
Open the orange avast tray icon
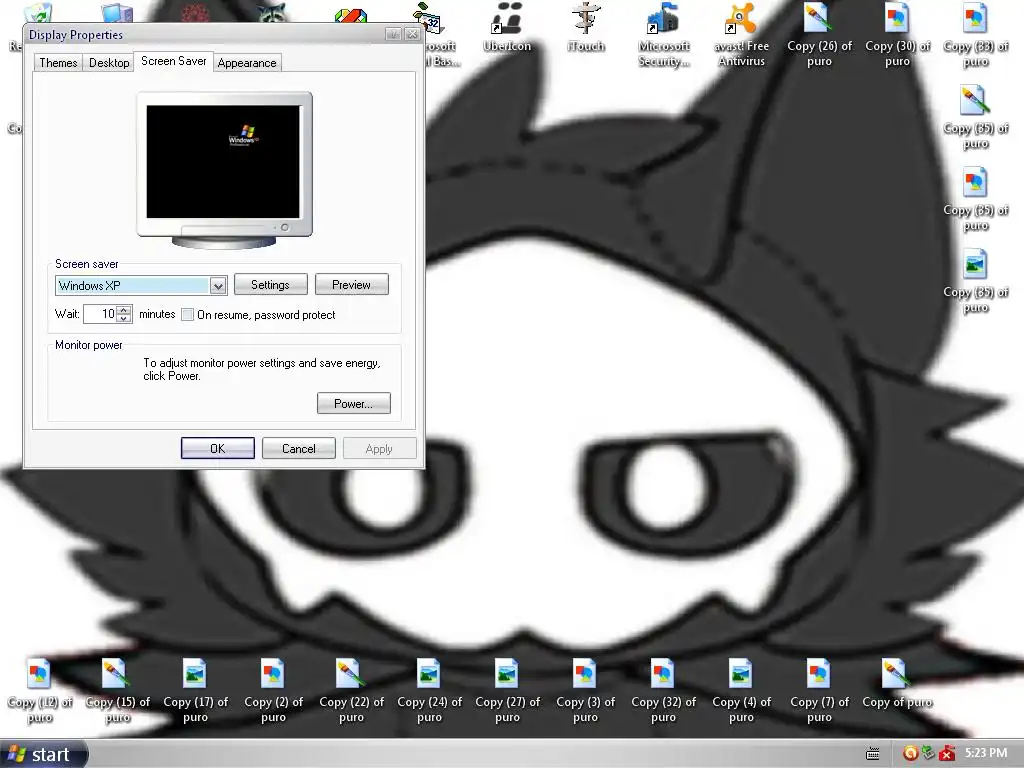910,754
